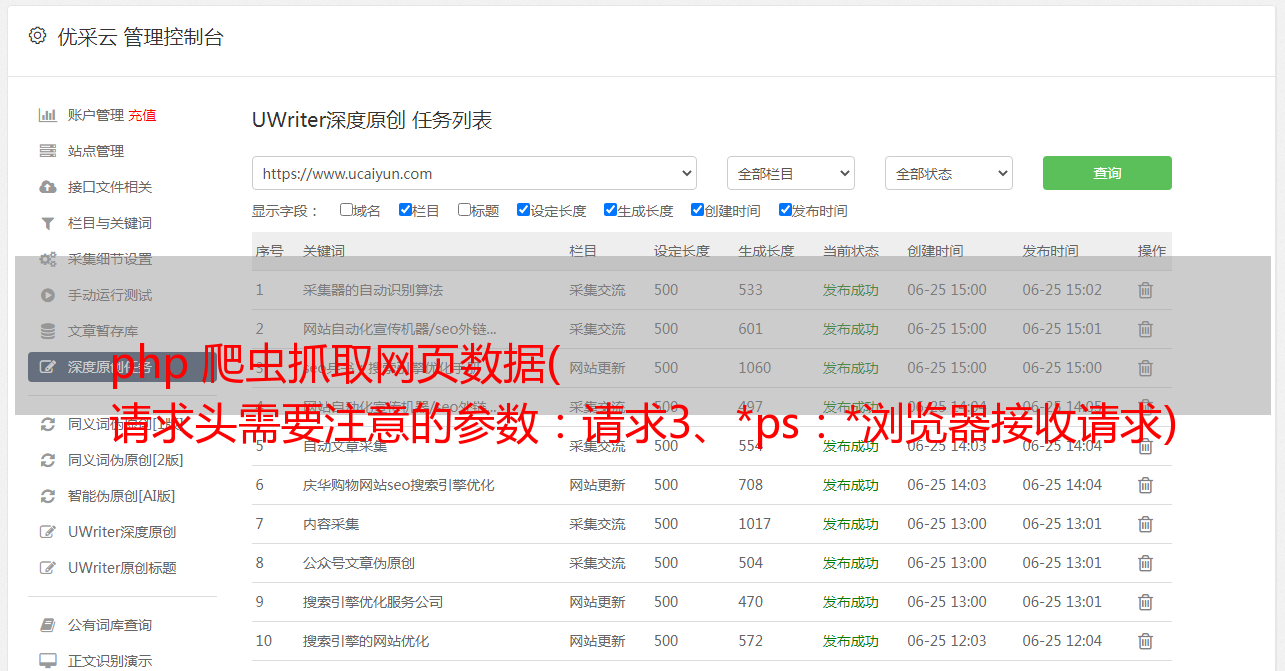Open UWriter深度原创 sidebar item
Viewport: 1285px width, 671px height.
[122, 532]
